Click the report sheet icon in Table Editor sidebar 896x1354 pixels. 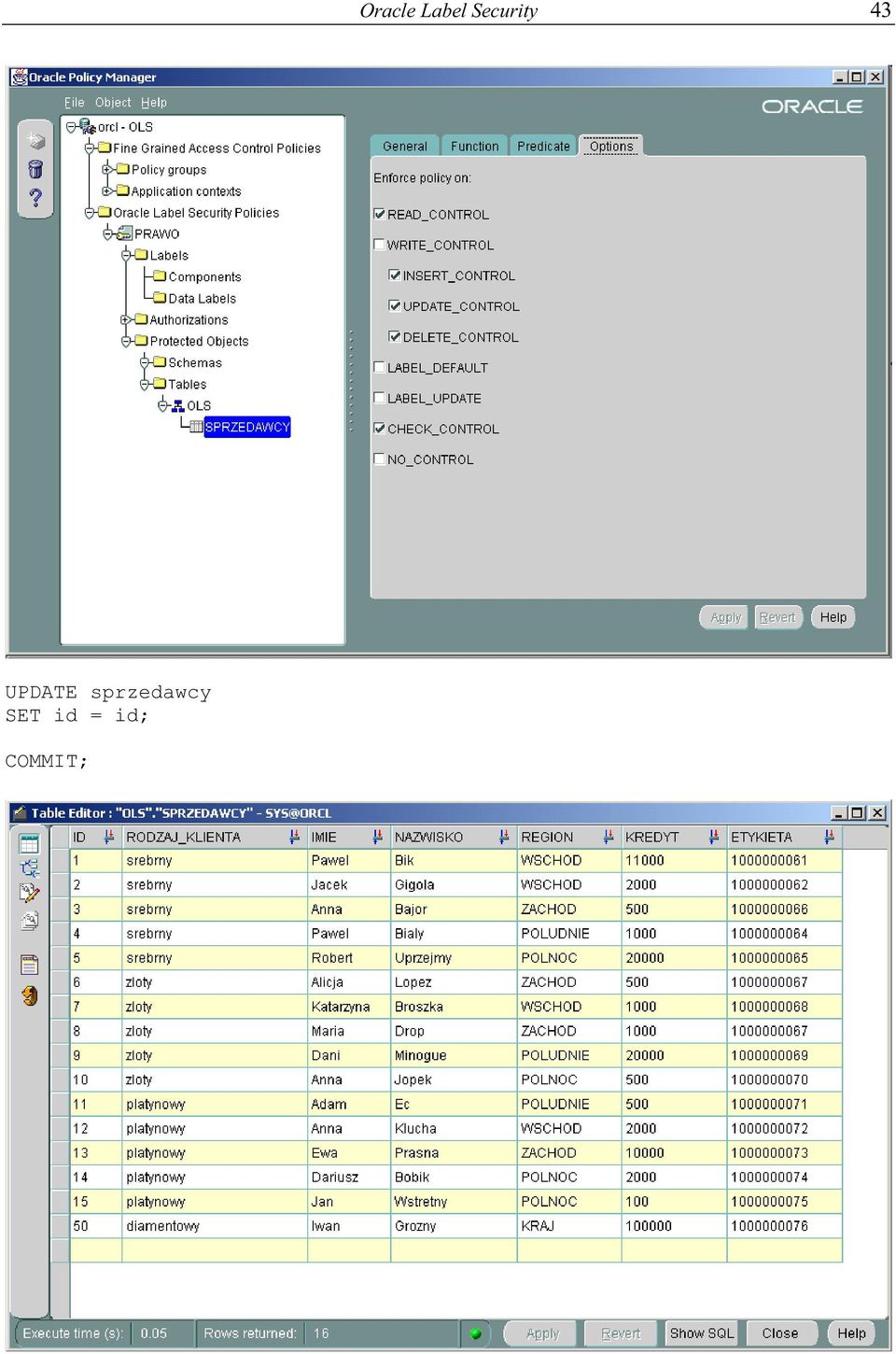30,965
